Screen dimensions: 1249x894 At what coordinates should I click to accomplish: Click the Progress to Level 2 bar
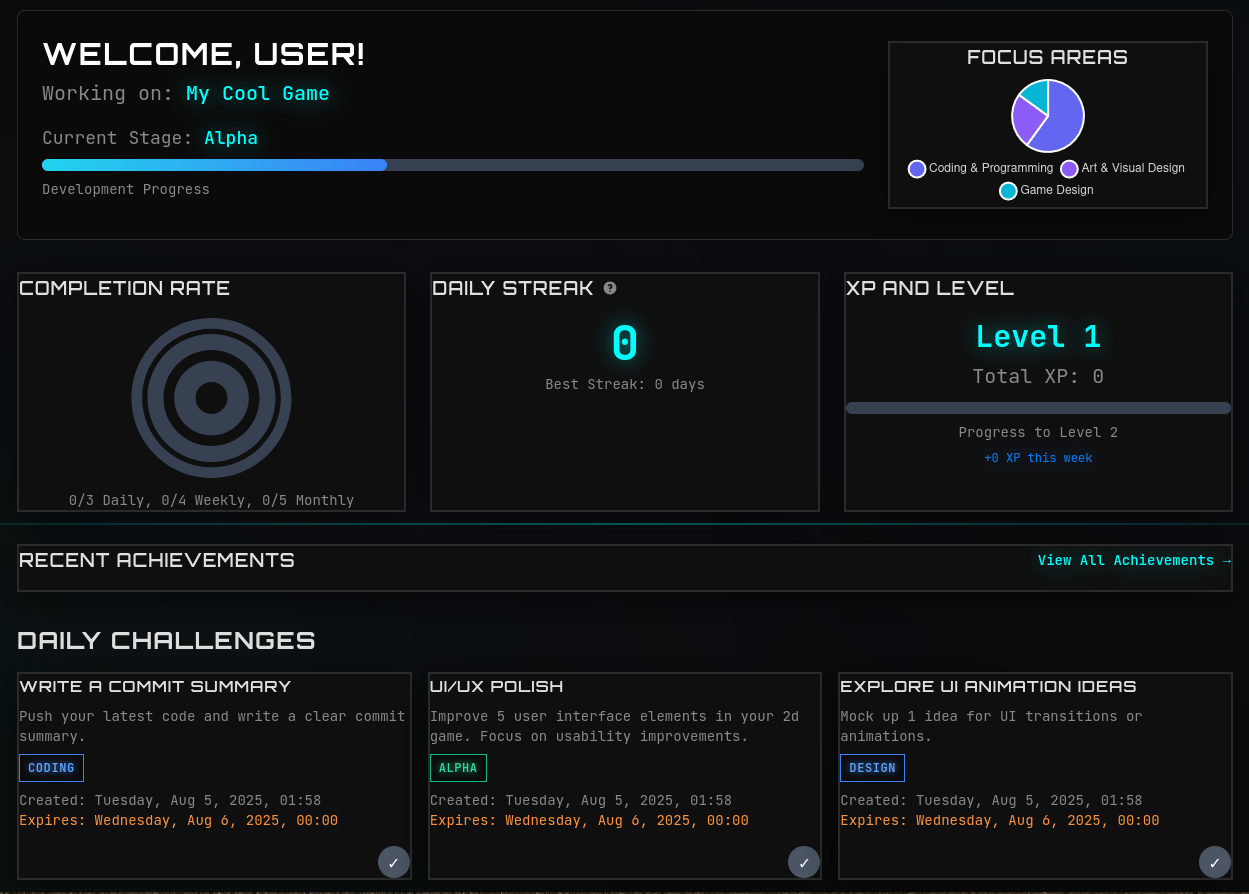[1038, 407]
